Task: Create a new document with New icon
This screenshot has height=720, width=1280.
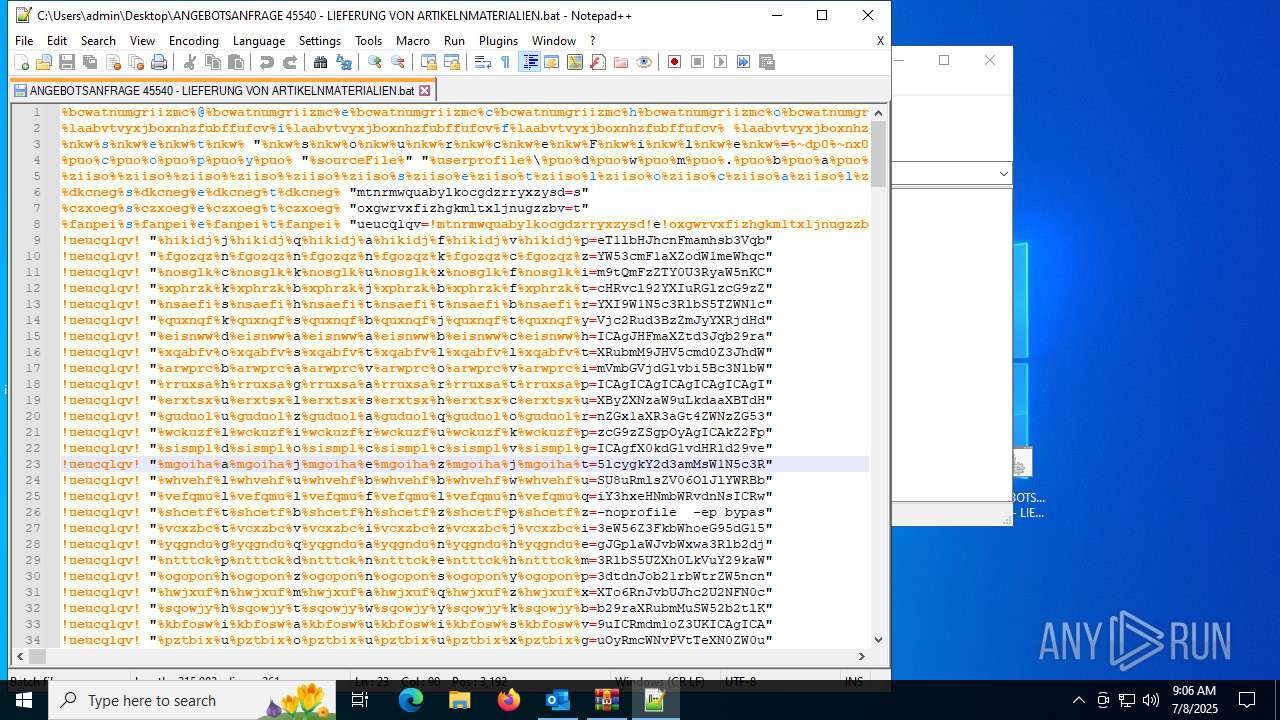Action: pos(21,62)
